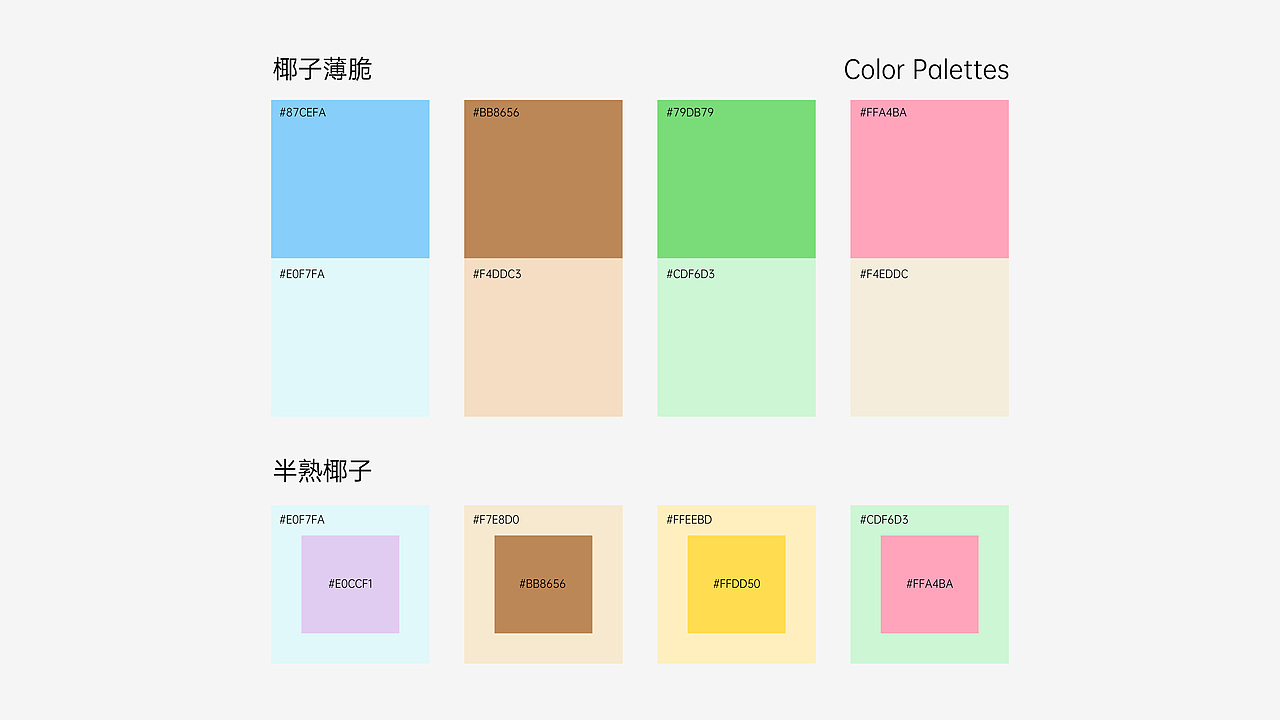Click the #CDF6D3 hex label in the 半熟椰子 section
Image resolution: width=1280 pixels, height=720 pixels.
pyautogui.click(x=884, y=520)
